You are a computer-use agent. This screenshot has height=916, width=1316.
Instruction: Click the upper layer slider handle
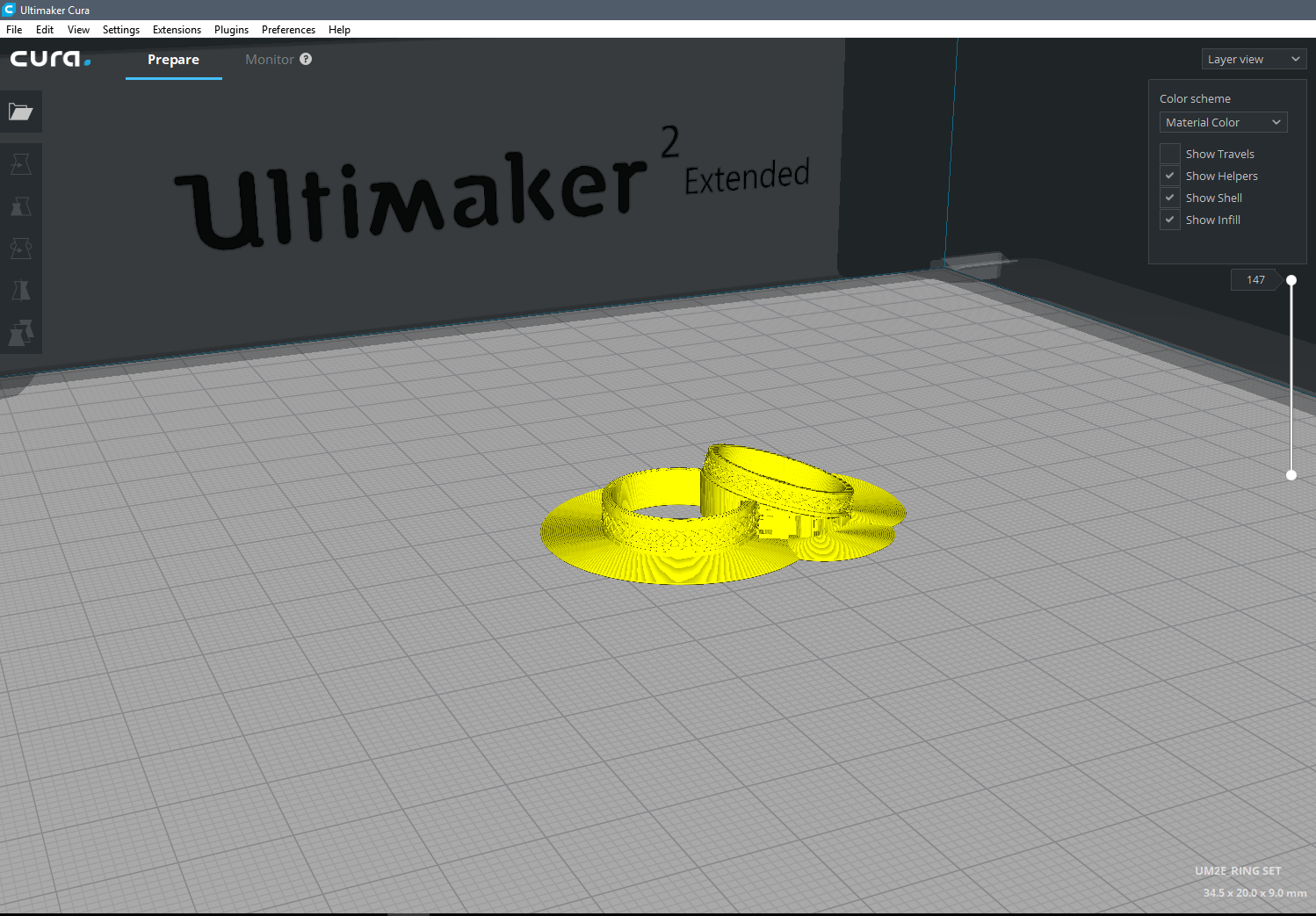1291,280
